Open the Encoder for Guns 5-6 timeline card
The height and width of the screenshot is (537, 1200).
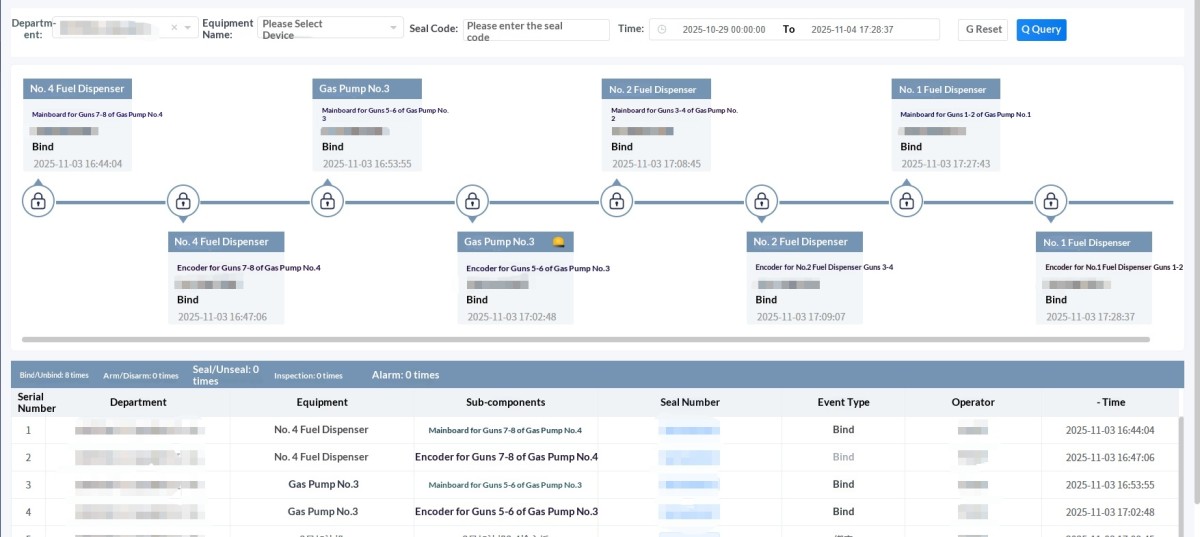point(516,277)
